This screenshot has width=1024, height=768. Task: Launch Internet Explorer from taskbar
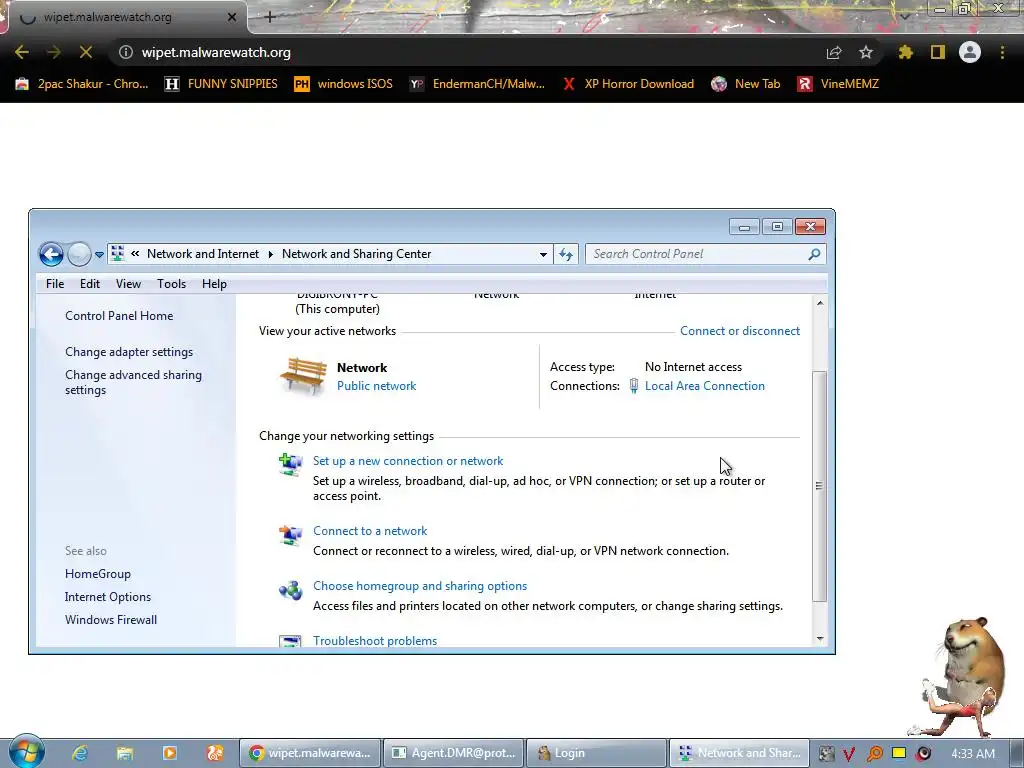pos(80,753)
